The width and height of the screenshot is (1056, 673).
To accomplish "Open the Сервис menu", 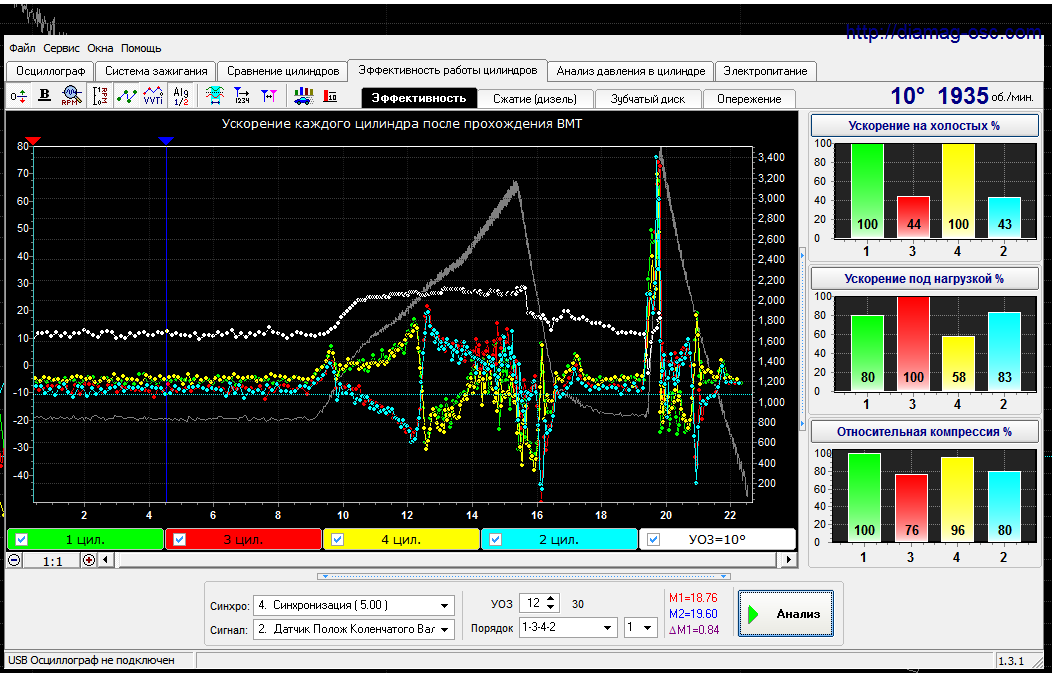I will (x=61, y=49).
